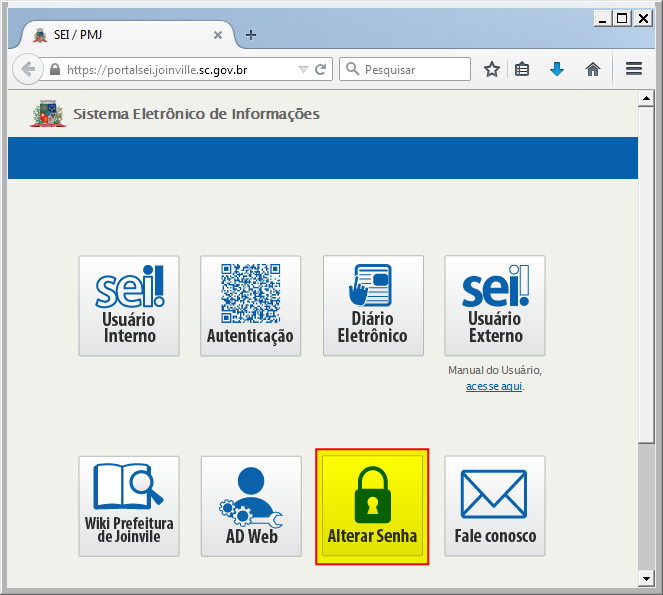Focus the address bar URL

157,70
